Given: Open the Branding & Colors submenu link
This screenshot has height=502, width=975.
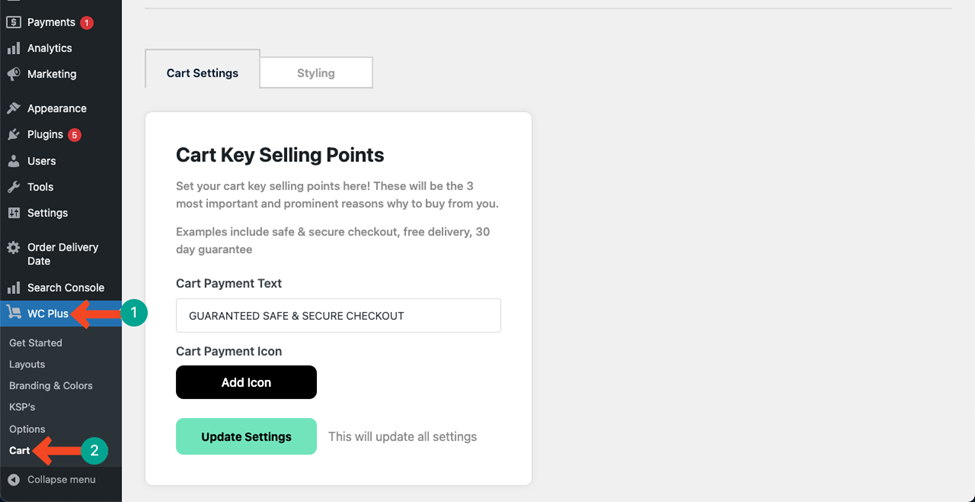Looking at the screenshot, I should [x=50, y=386].
